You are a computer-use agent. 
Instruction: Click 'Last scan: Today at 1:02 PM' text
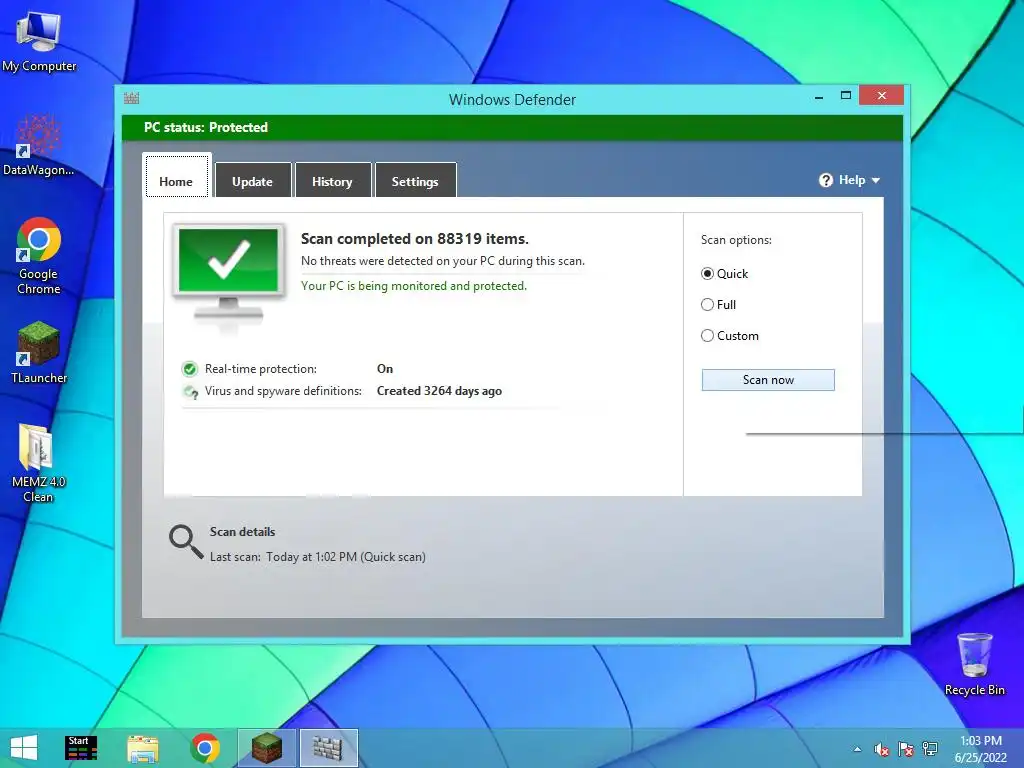click(x=317, y=557)
